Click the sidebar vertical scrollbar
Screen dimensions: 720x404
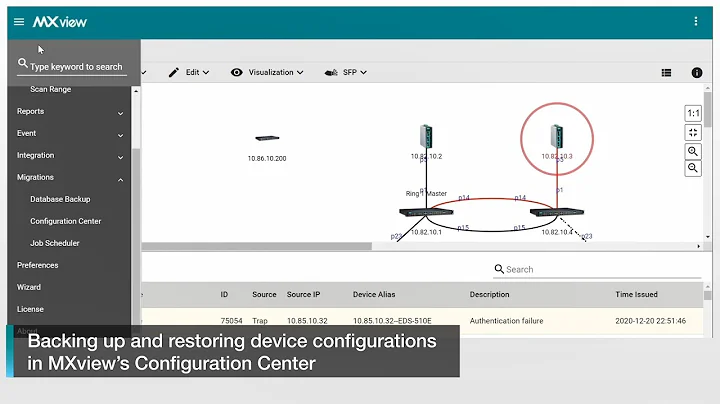[x=136, y=236]
